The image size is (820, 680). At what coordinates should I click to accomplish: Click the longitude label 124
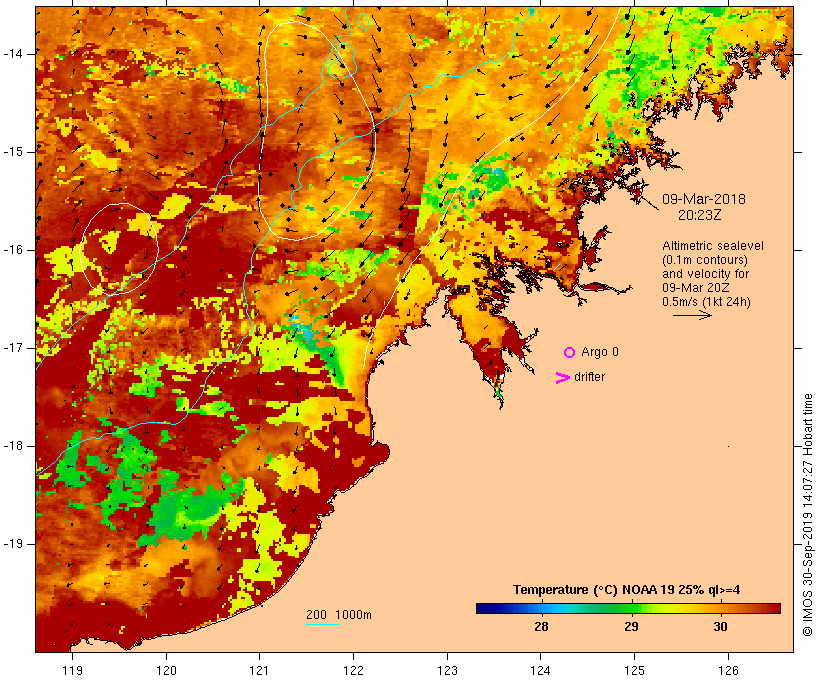[x=541, y=670]
